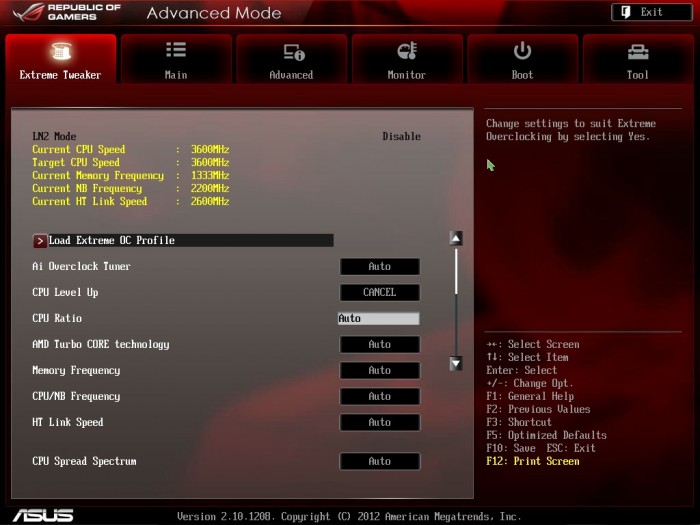Click the F5: Optimized Defaults hint
The image size is (700, 525).
click(546, 435)
